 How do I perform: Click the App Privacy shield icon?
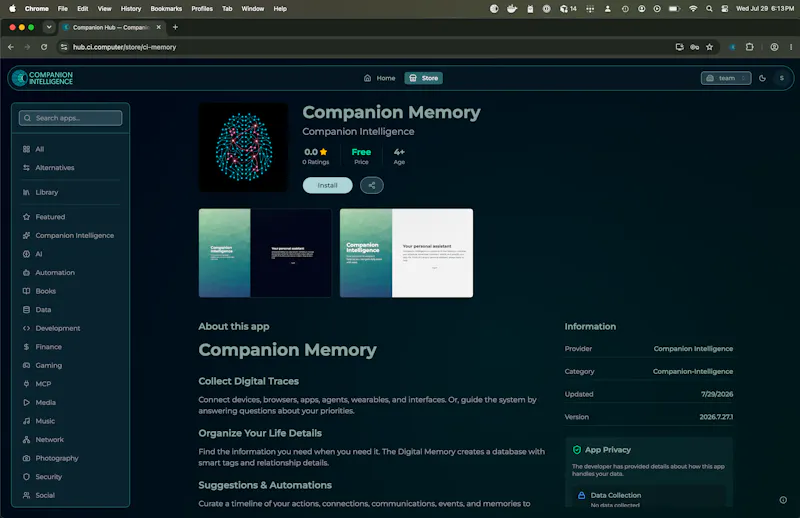coord(577,450)
